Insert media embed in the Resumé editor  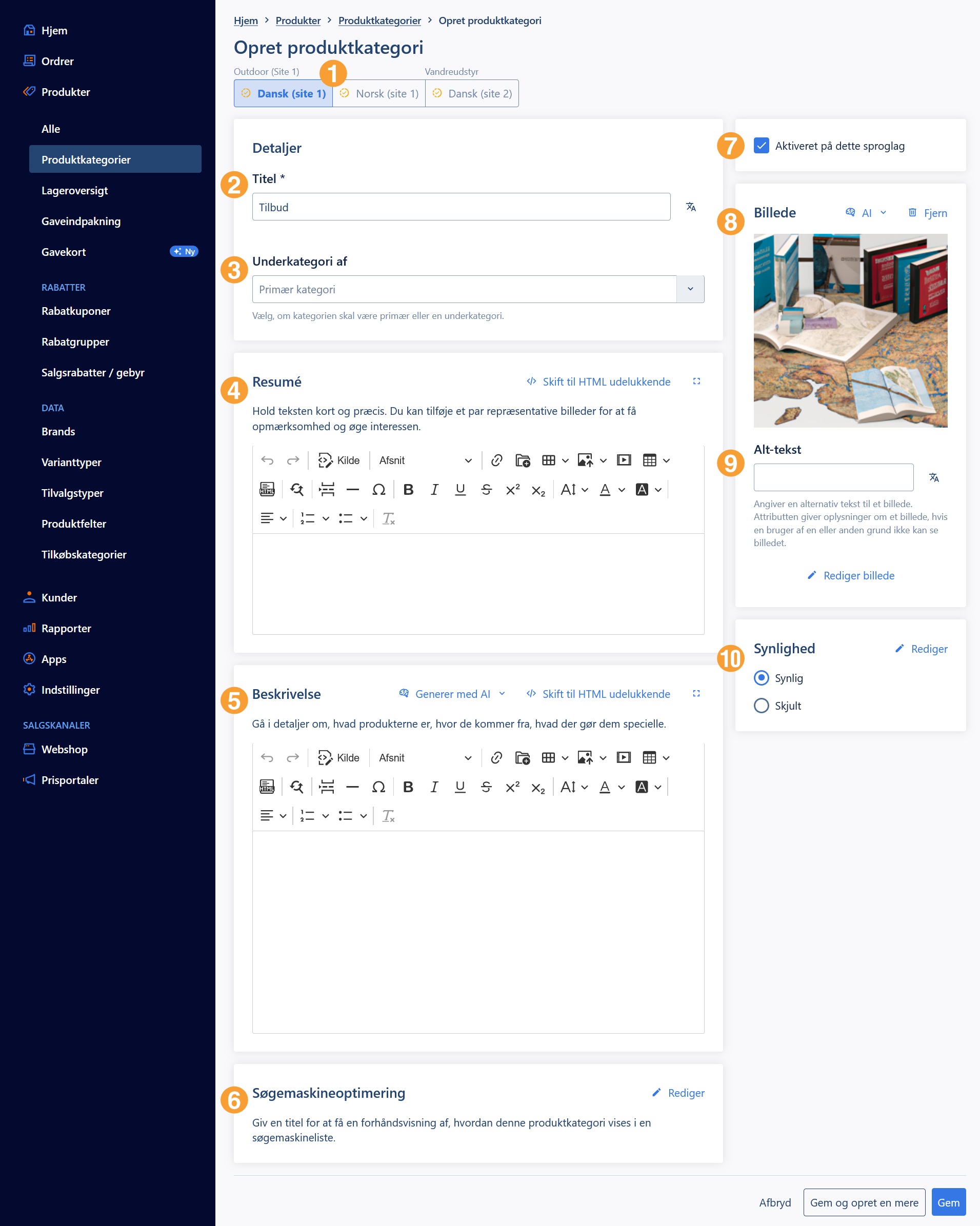[624, 460]
